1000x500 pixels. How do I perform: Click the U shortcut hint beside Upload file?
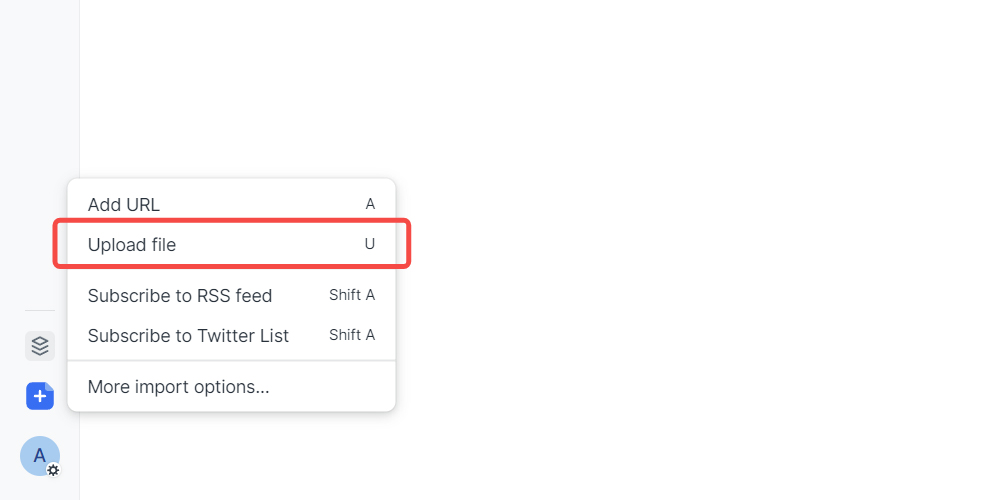[x=370, y=244]
